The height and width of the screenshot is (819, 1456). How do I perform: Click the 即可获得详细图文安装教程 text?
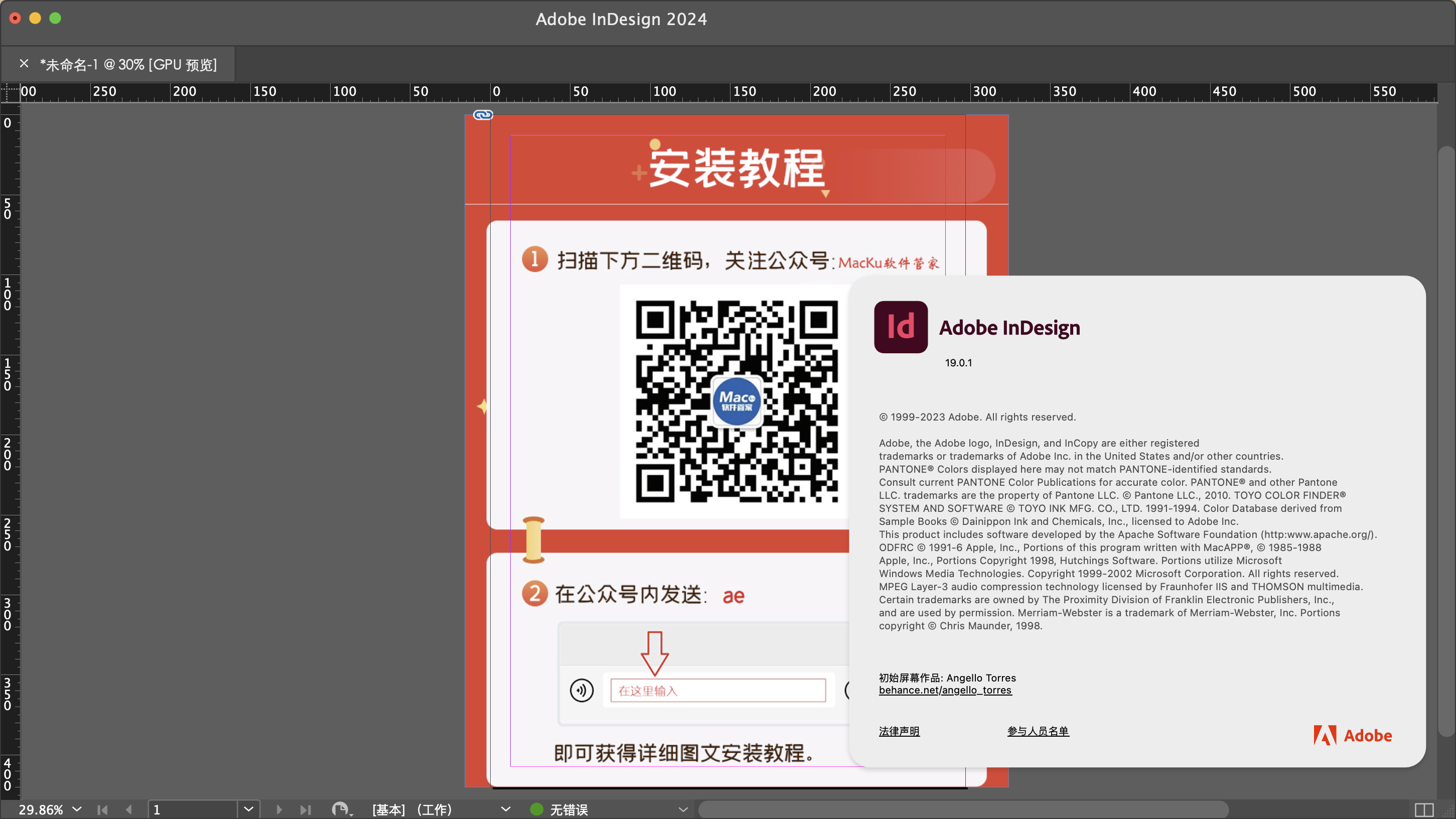click(x=684, y=752)
